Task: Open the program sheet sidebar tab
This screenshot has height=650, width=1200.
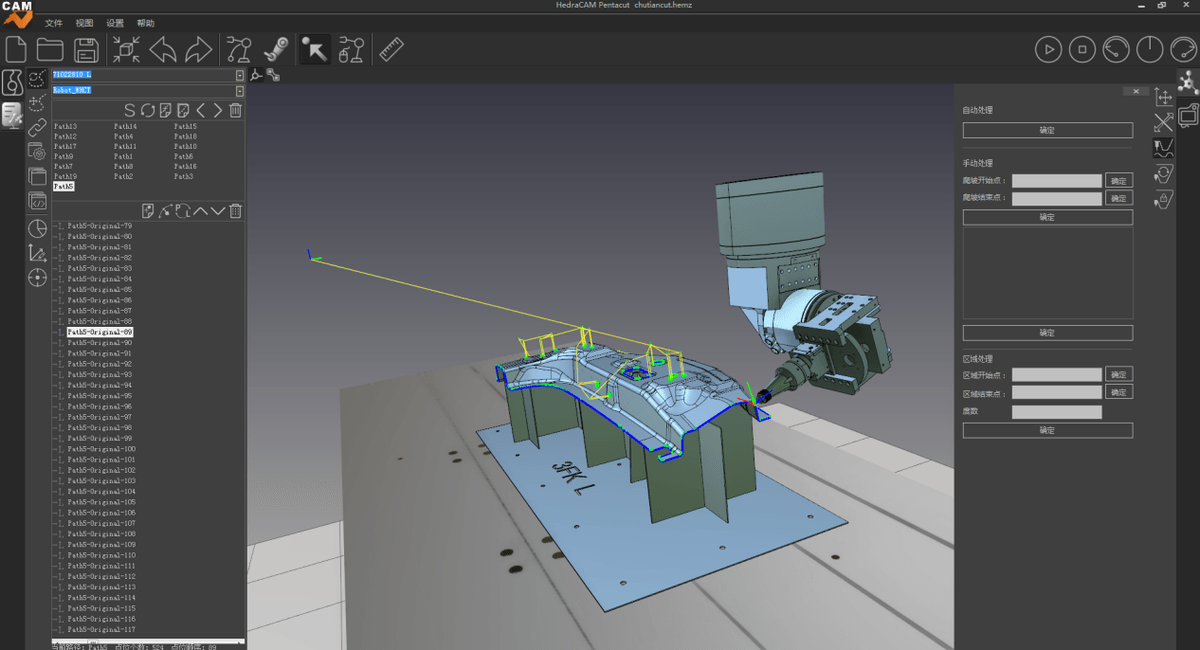Action: (x=13, y=116)
